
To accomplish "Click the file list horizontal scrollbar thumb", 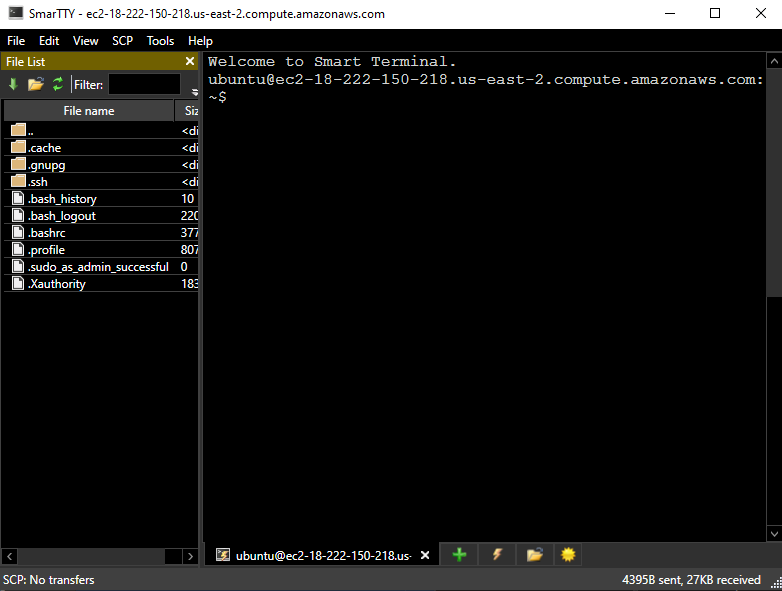I will click(91, 556).
